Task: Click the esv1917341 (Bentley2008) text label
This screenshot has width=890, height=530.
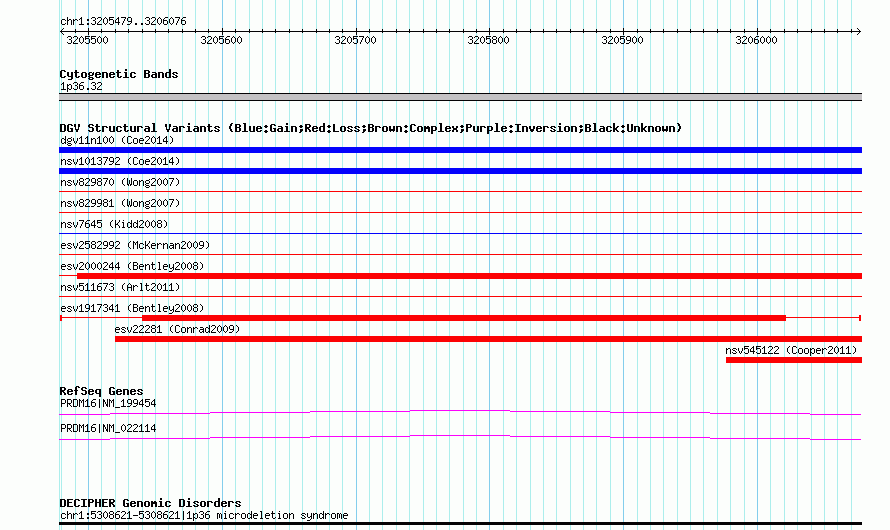Action: 132,308
